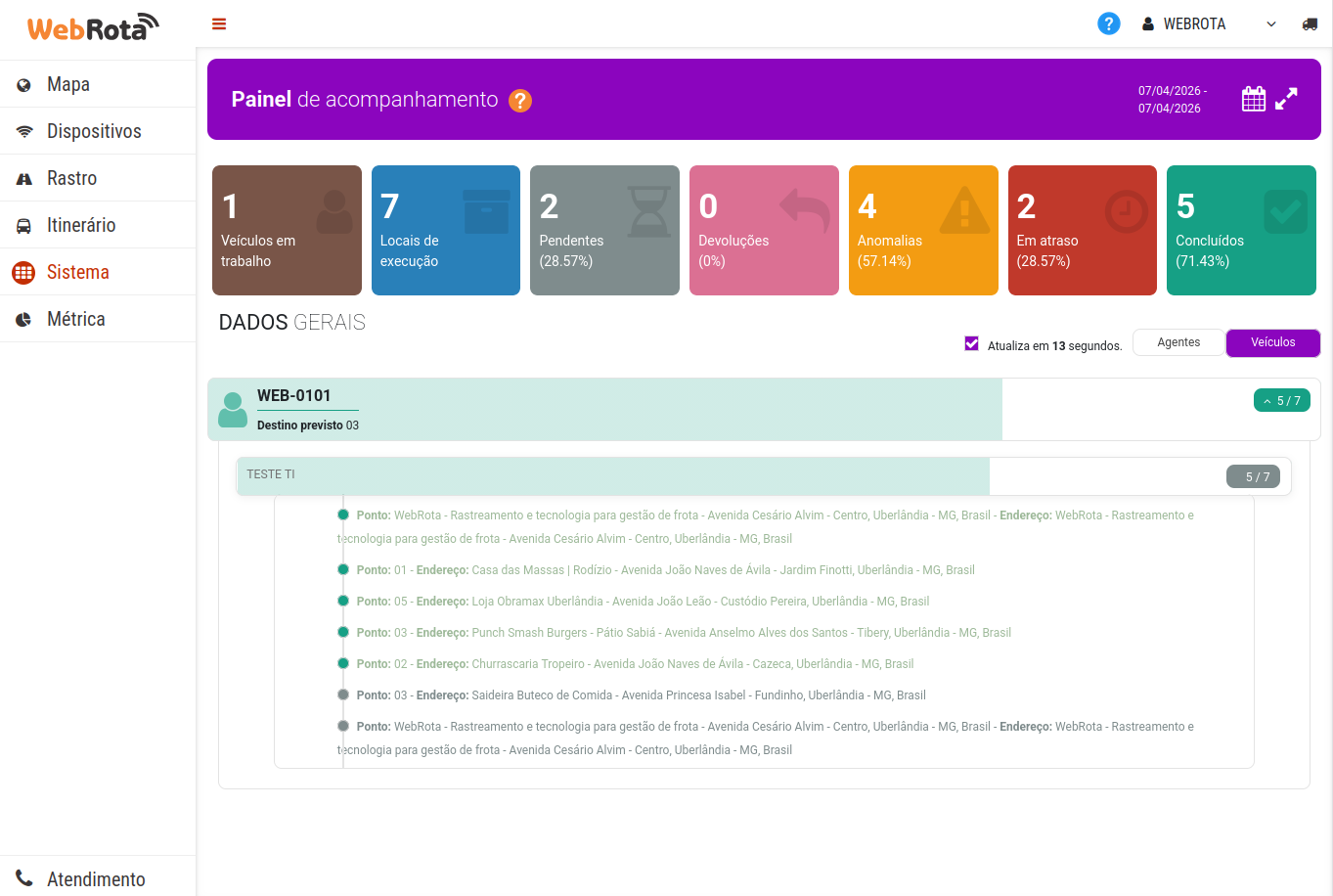Click the WEB-0101 agent avatar icon
Screen dimensions: 1333x896
tap(233, 410)
